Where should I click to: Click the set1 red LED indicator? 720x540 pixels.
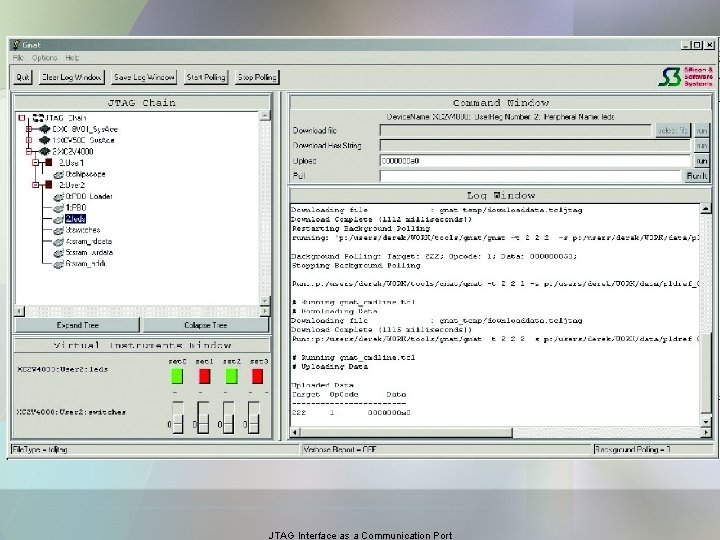205,376
